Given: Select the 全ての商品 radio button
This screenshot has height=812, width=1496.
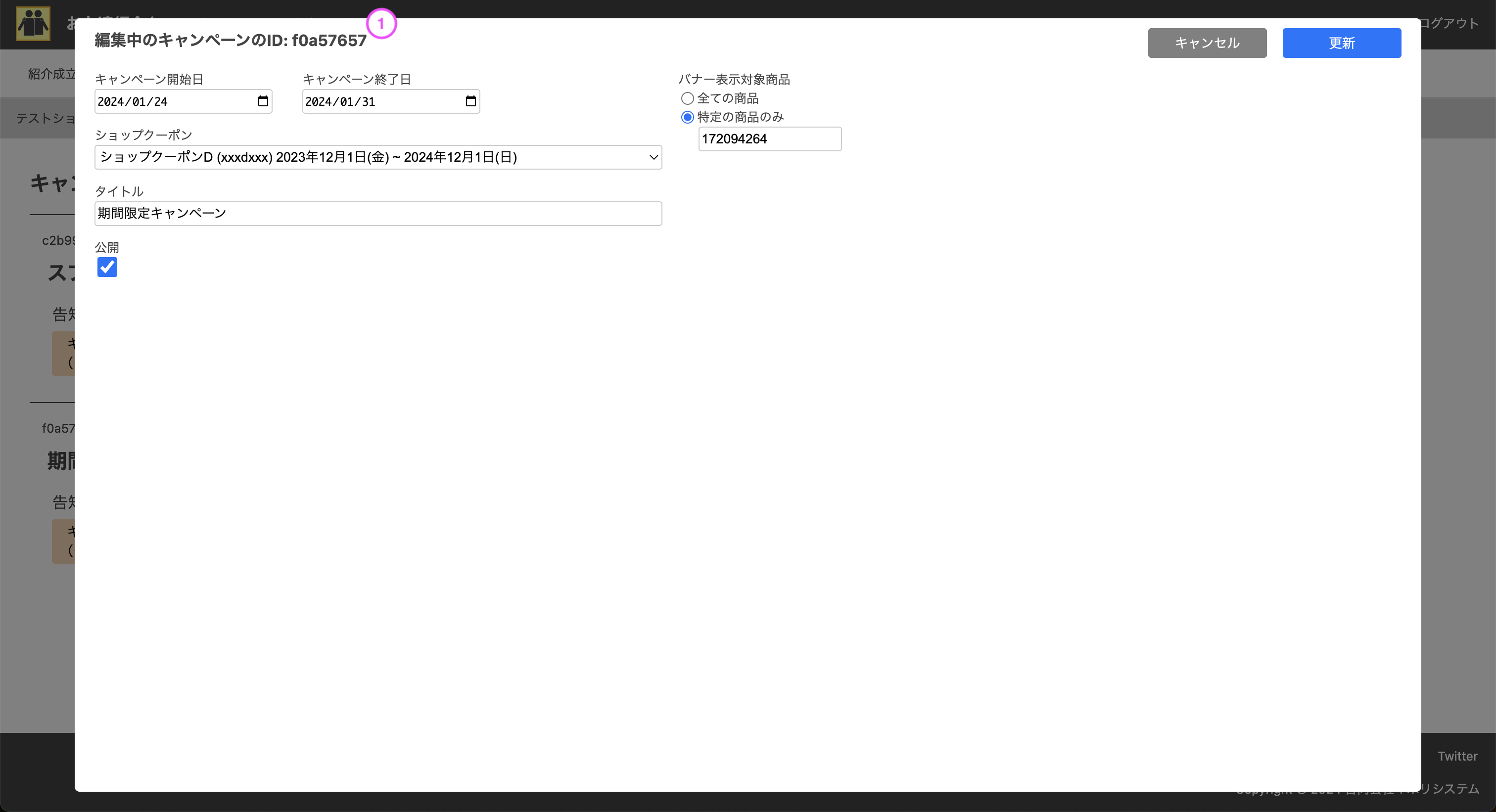Looking at the screenshot, I should [x=687, y=98].
